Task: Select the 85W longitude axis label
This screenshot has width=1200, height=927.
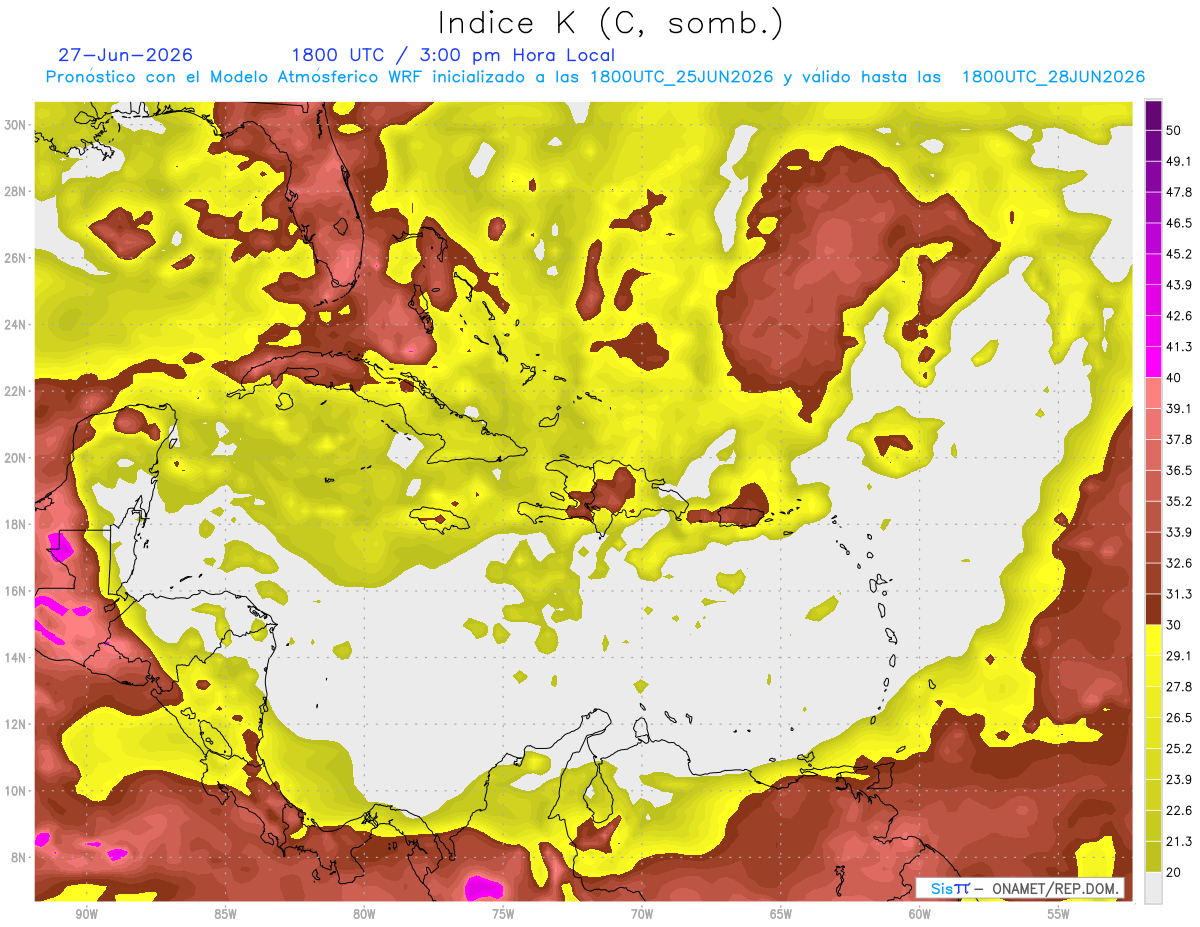Action: [x=225, y=915]
